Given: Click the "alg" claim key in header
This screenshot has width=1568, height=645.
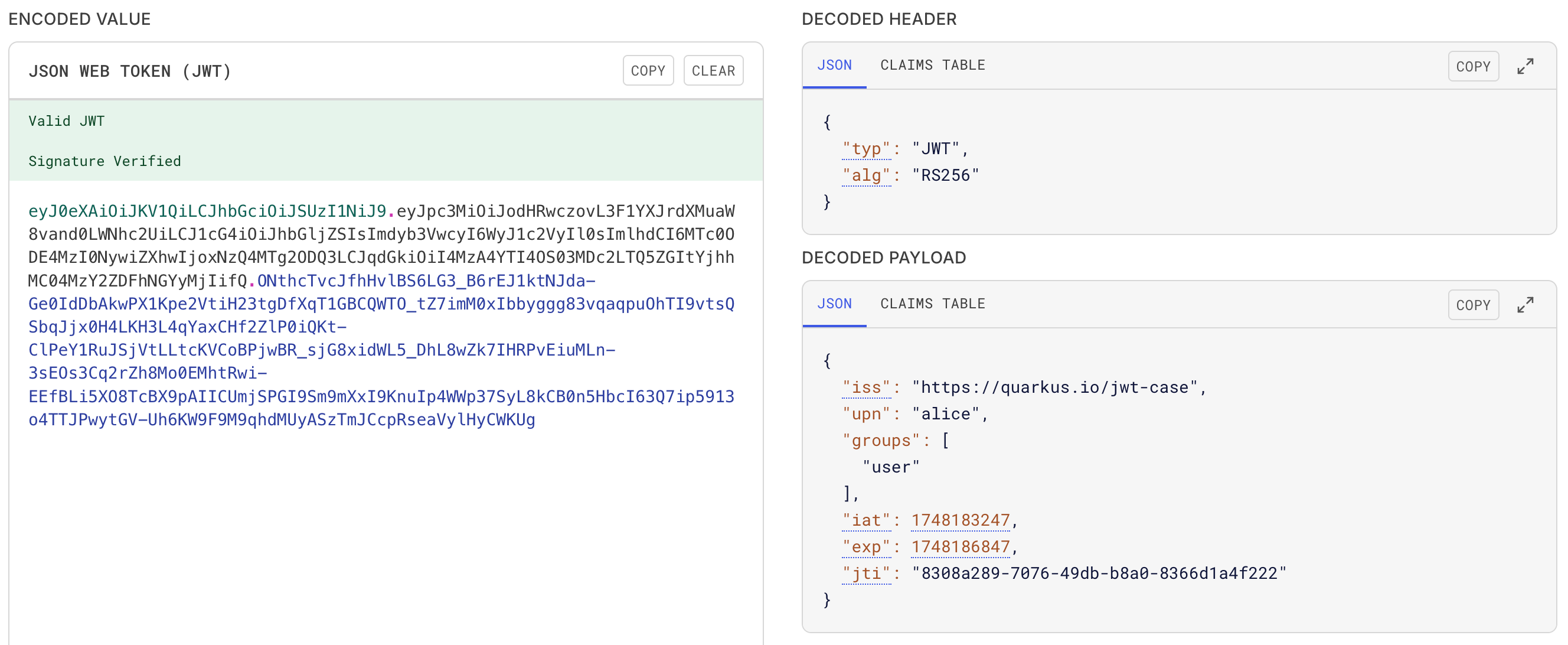Looking at the screenshot, I should click(866, 175).
